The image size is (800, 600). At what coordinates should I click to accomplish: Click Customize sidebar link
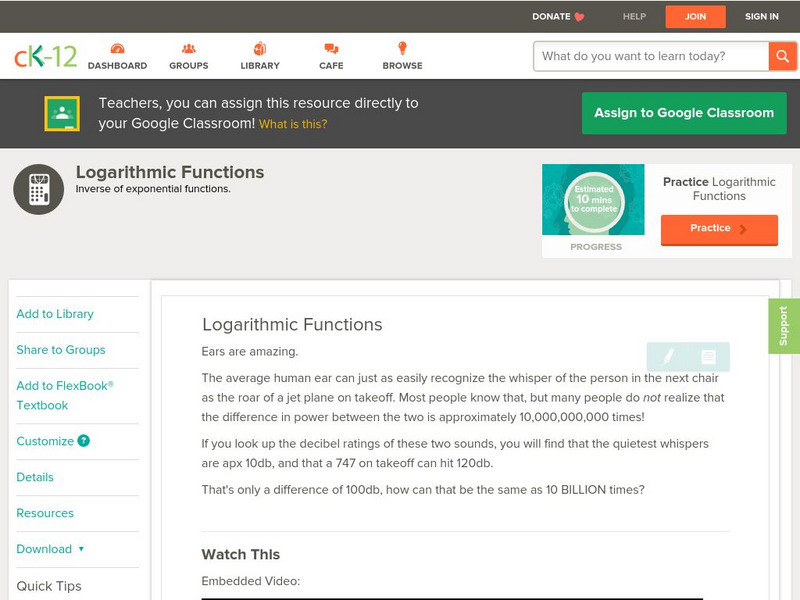[45, 441]
